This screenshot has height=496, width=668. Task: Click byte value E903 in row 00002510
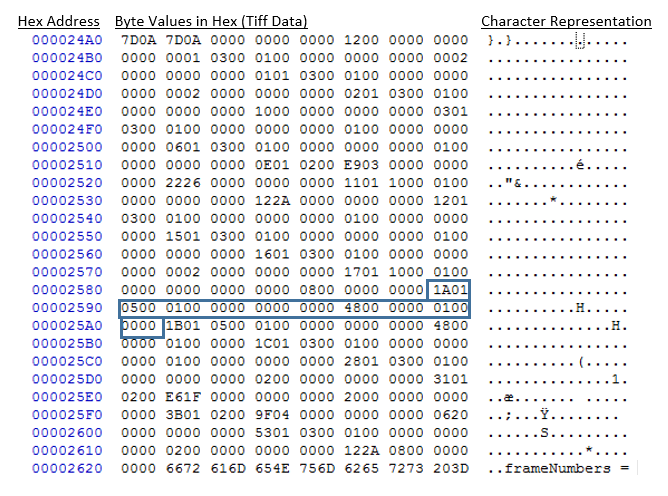pos(360,165)
